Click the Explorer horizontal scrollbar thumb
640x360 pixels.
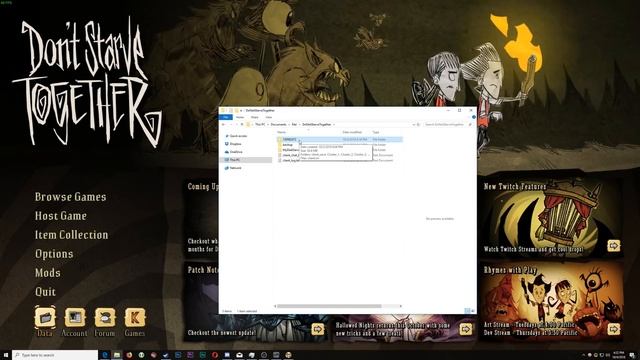tap(329, 306)
